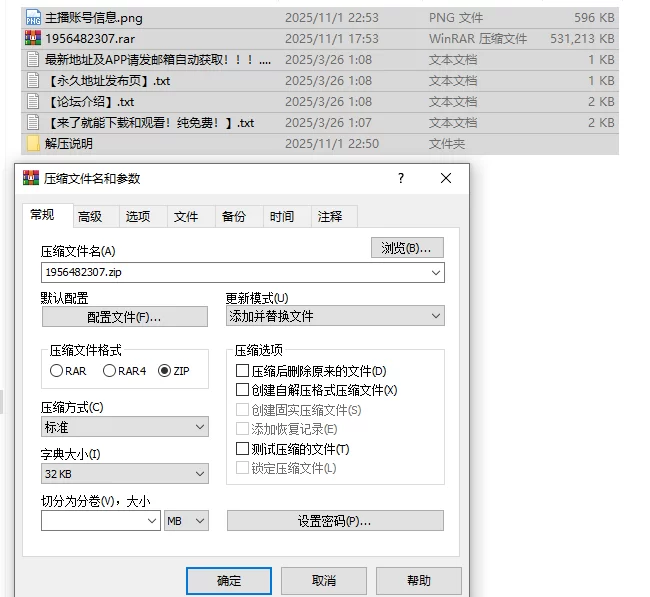
Task: Open the 字典大小 dropdown showing 32 KB
Action: [x=125, y=473]
